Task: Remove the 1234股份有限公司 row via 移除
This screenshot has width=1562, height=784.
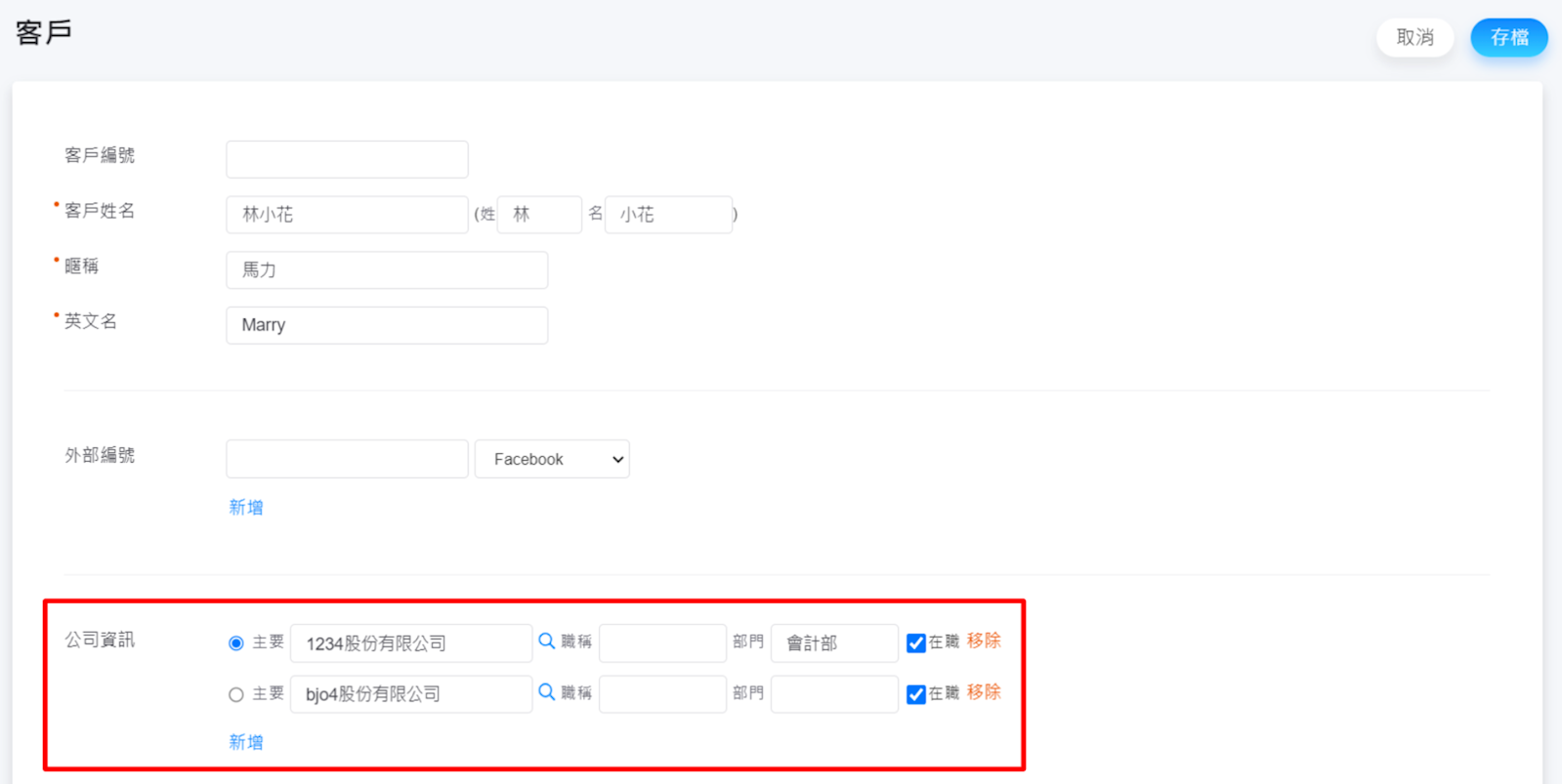Action: [x=984, y=640]
